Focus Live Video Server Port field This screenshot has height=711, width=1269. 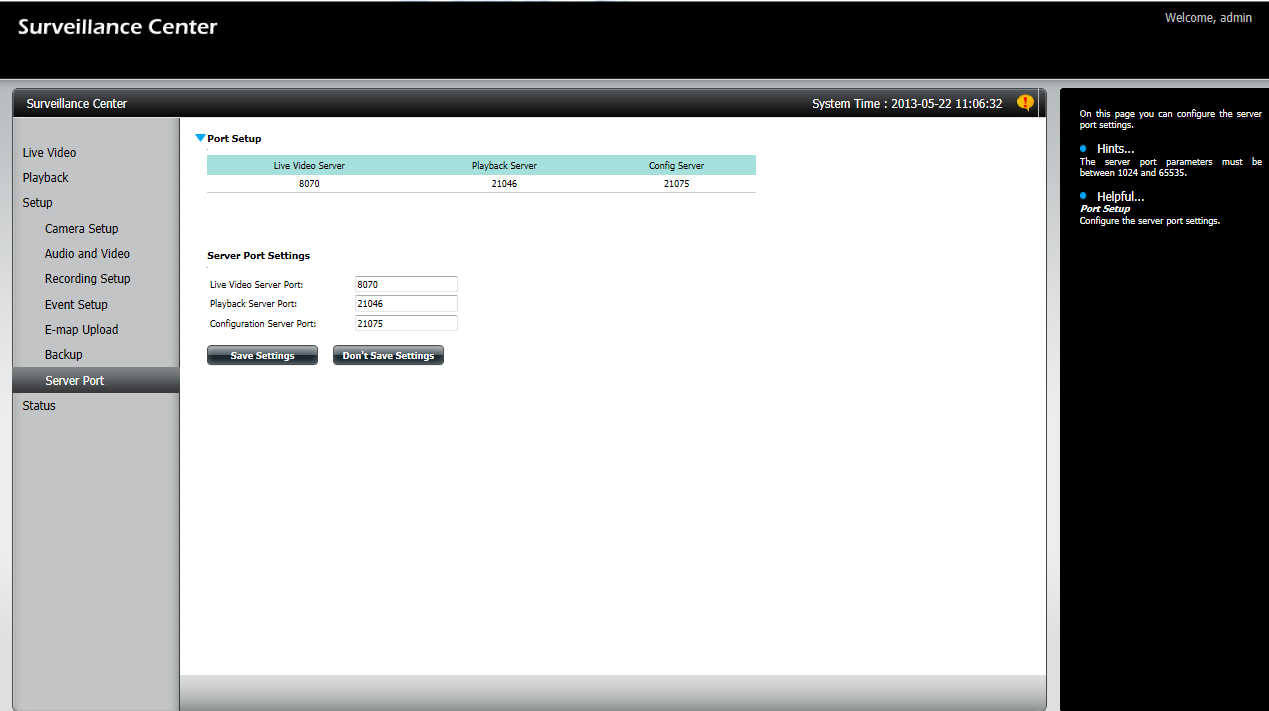click(406, 284)
